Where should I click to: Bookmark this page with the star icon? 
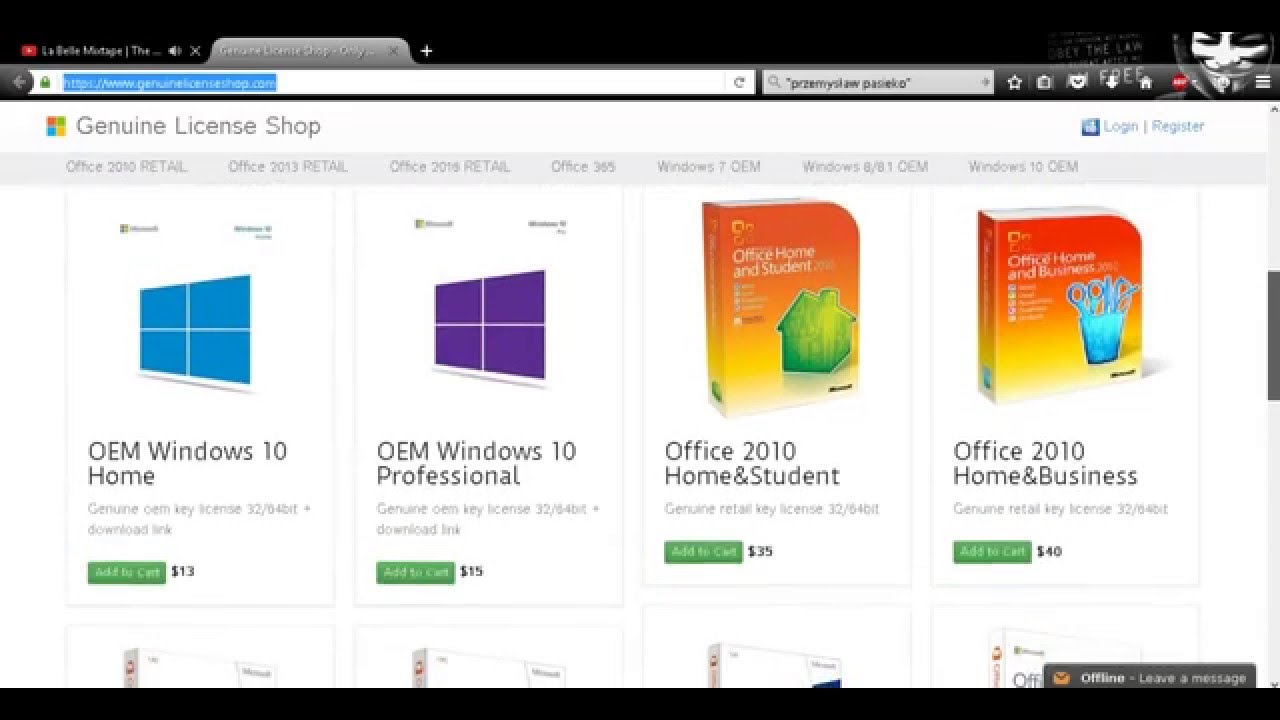tap(1015, 83)
